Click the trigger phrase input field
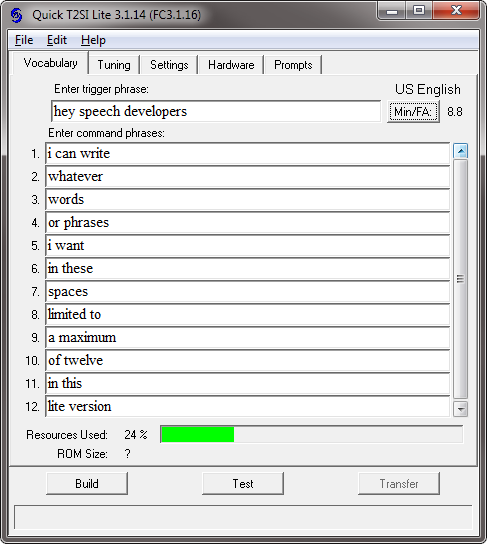Image resolution: width=487 pixels, height=544 pixels. click(x=216, y=111)
